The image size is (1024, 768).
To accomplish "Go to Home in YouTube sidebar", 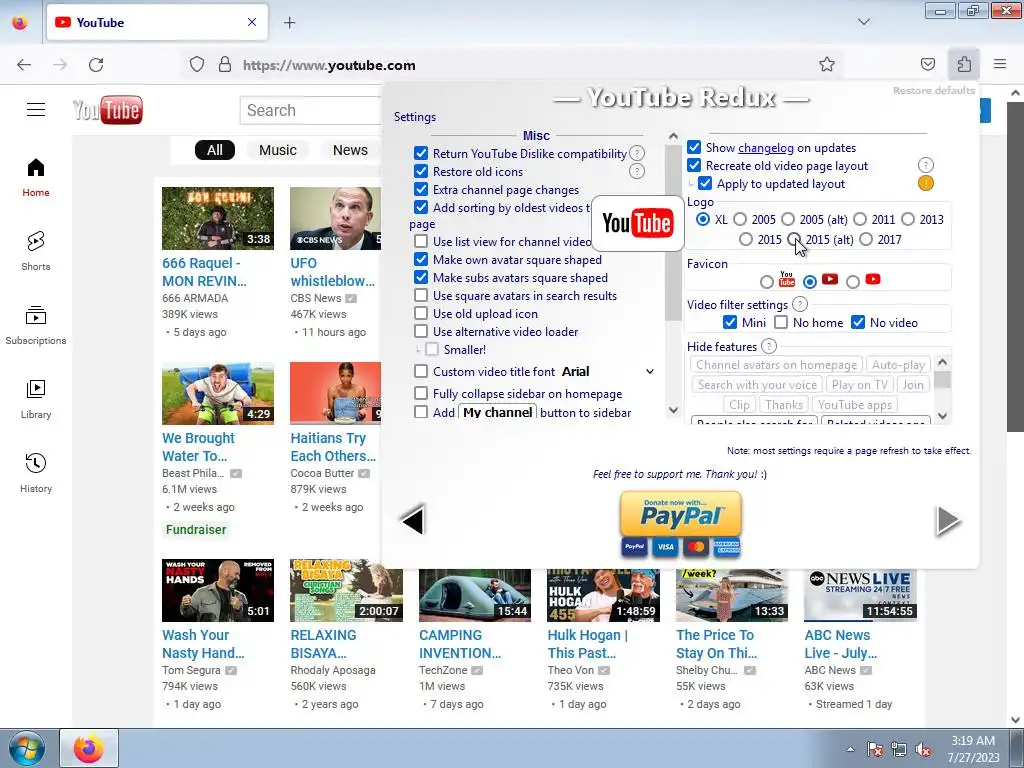I will point(36,177).
